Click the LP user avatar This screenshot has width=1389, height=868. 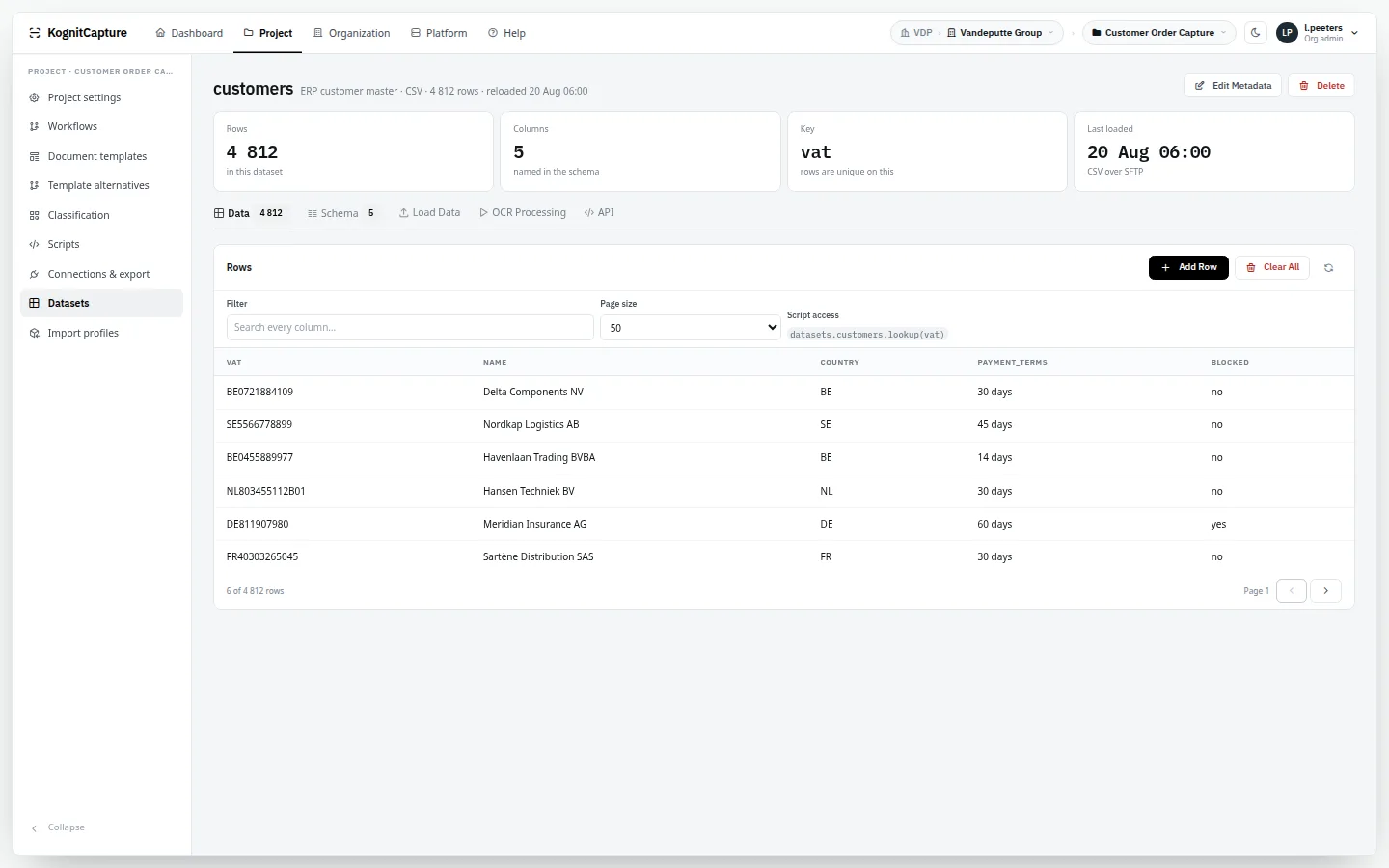point(1287,33)
